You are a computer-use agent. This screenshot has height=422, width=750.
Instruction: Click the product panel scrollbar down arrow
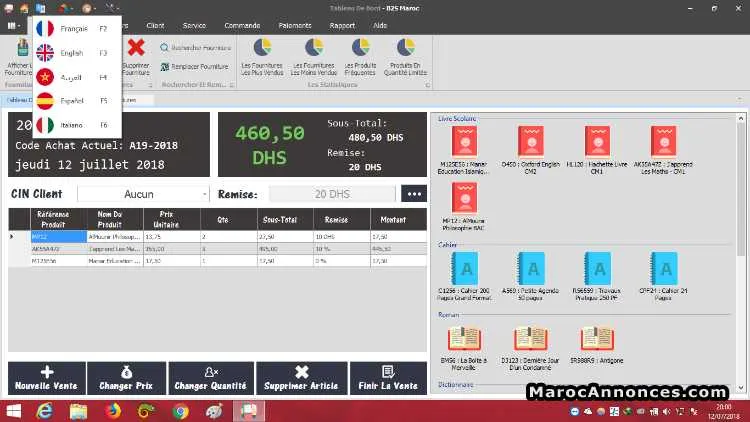tap(741, 388)
